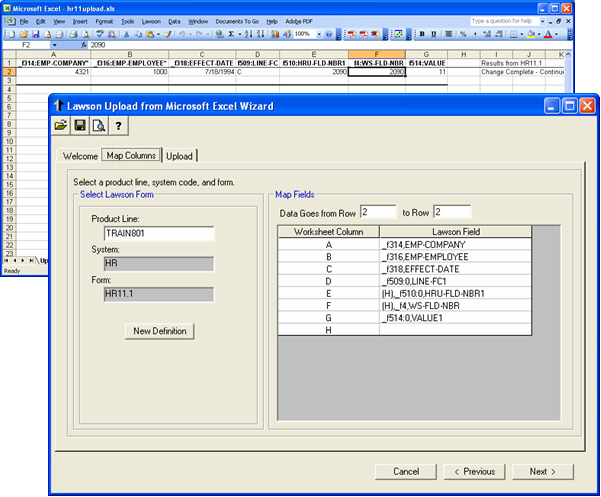Click the first Adobe PDF convert icon in Excel
This screenshot has width=601, height=497.
(x=352, y=34)
